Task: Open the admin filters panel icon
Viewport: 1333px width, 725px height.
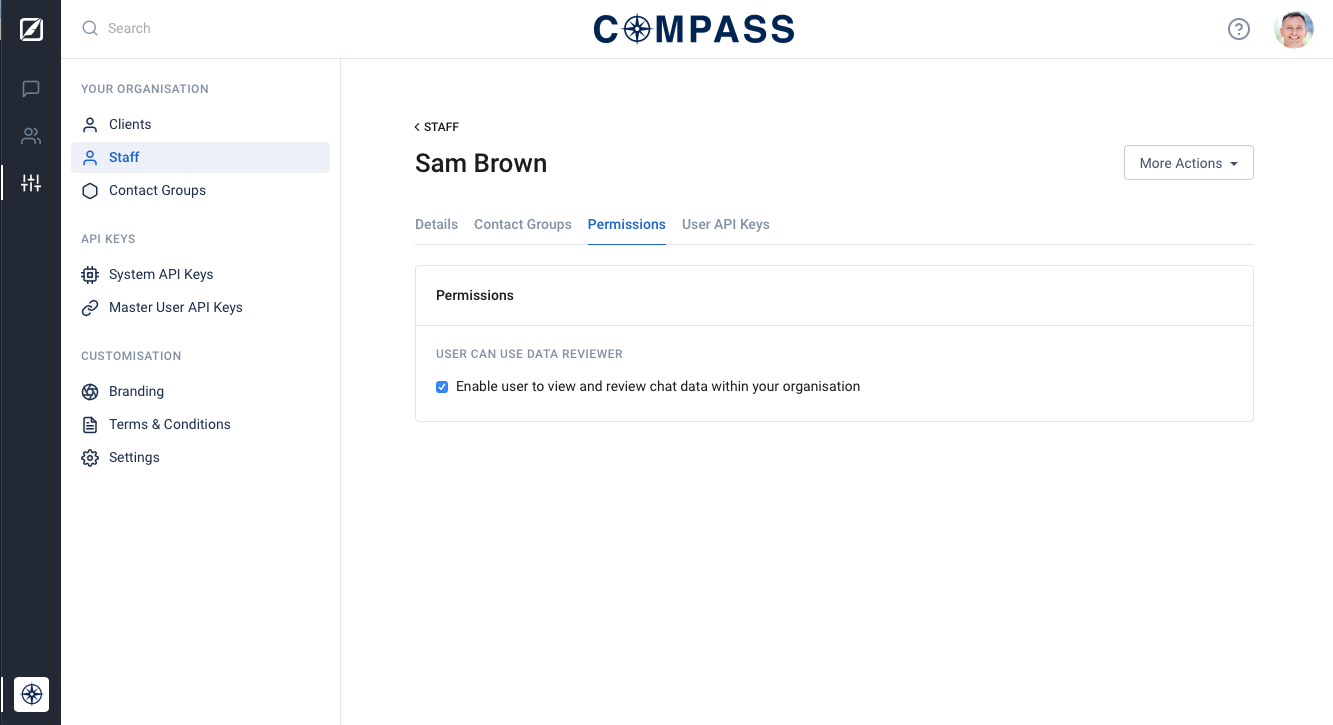Action: (30, 183)
